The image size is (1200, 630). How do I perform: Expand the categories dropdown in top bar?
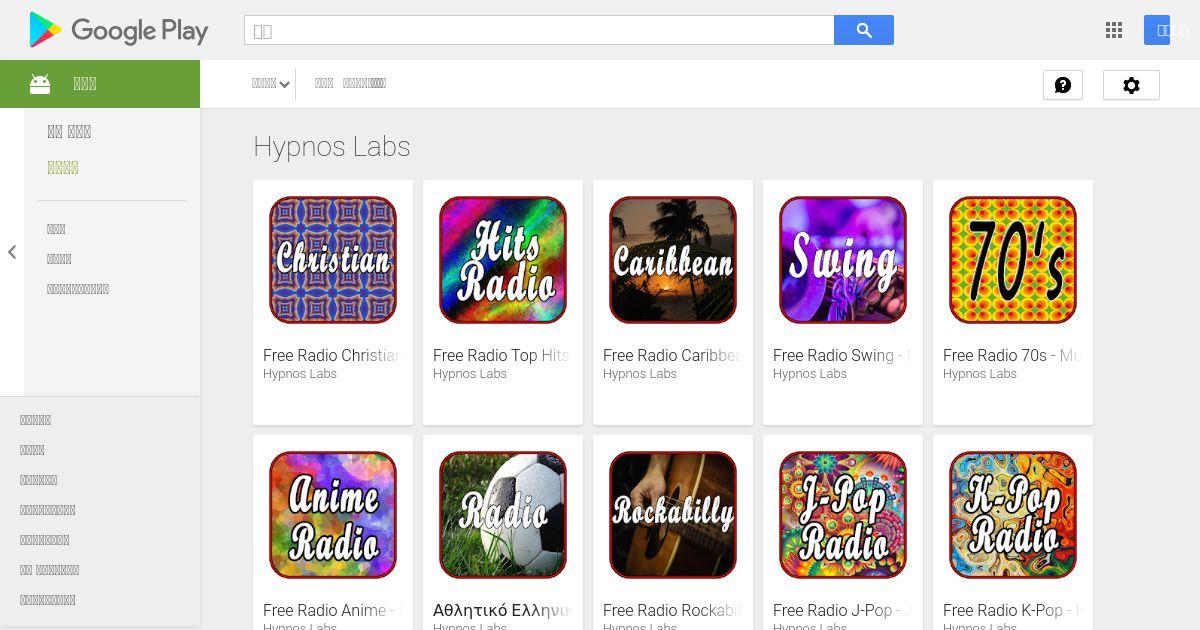[x=271, y=84]
